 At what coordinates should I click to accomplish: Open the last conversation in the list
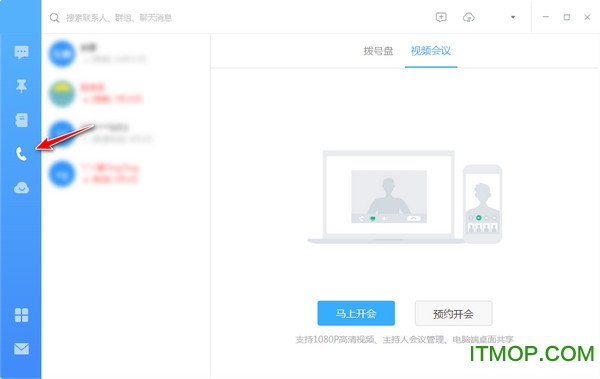pyautogui.click(x=126, y=174)
